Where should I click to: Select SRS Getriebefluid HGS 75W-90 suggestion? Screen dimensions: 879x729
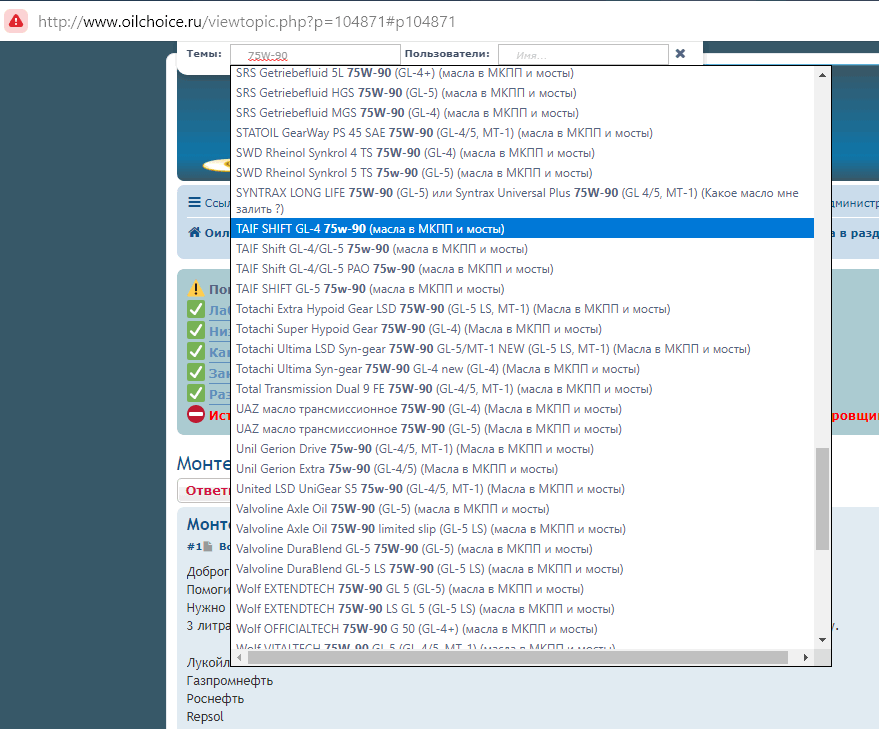click(522, 93)
